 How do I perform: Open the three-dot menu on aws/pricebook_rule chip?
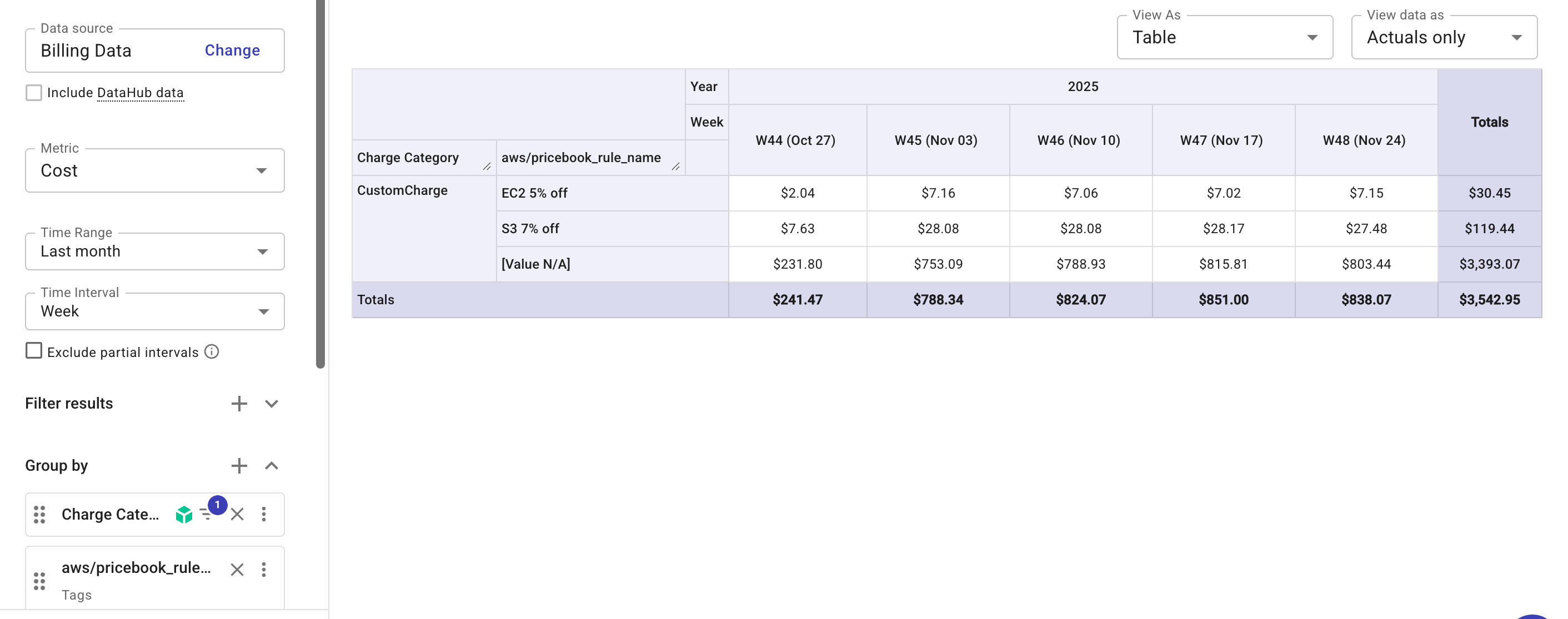click(264, 570)
